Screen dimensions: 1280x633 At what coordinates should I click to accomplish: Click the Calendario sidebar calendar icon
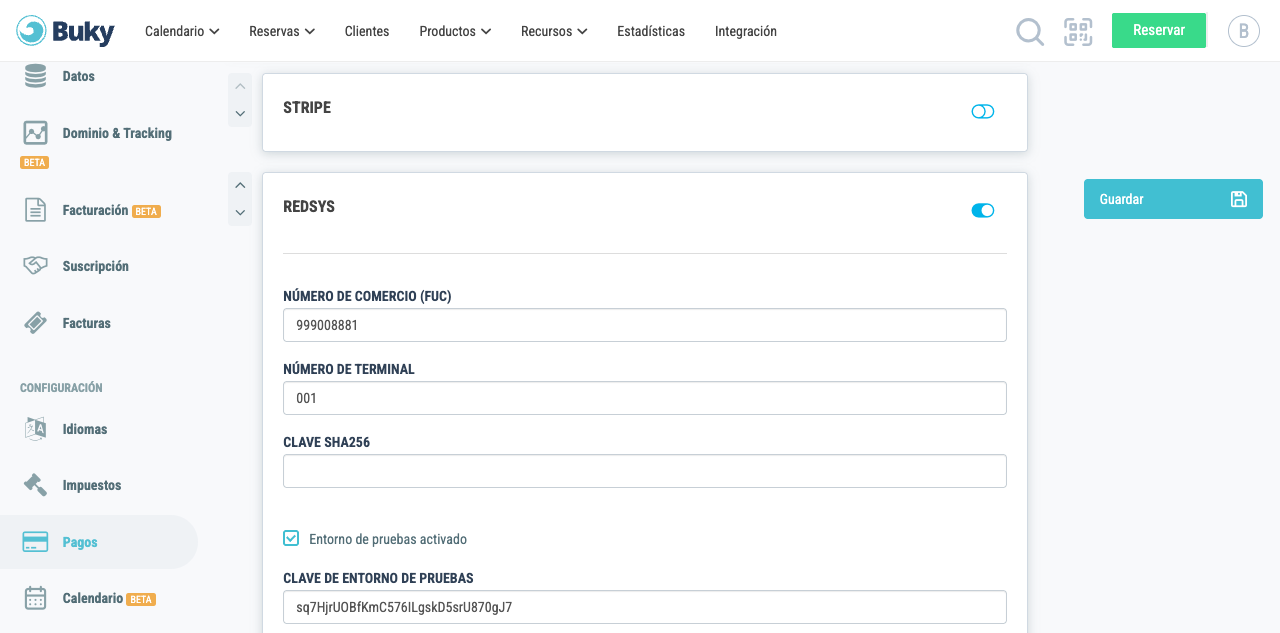tap(36, 598)
